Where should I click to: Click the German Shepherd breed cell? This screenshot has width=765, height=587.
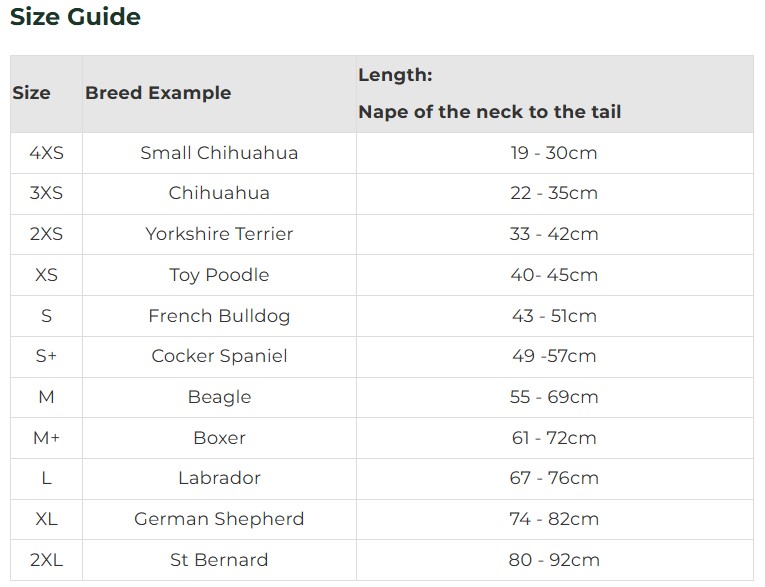click(x=219, y=519)
